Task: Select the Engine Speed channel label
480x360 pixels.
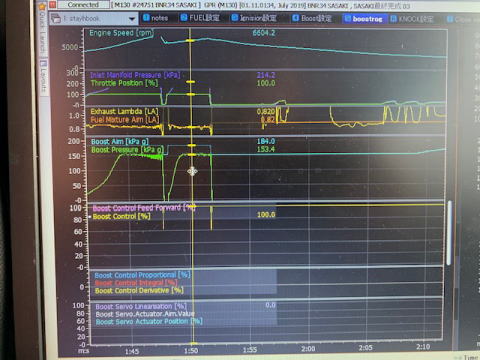Action: (x=121, y=33)
